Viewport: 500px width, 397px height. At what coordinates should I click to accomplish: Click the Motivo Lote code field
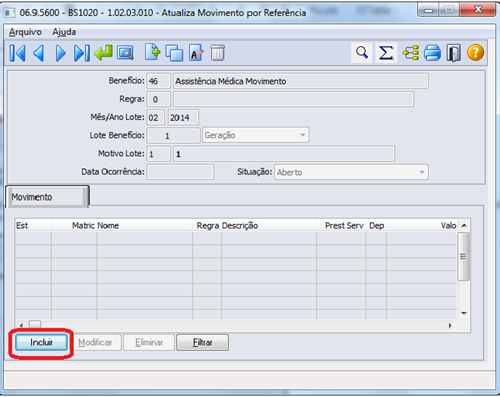[159, 154]
